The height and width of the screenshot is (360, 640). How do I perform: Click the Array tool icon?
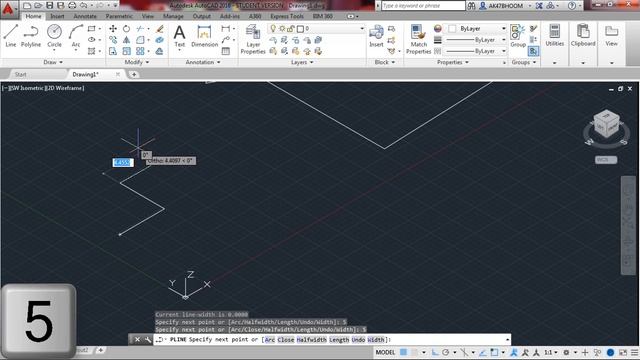click(x=140, y=51)
